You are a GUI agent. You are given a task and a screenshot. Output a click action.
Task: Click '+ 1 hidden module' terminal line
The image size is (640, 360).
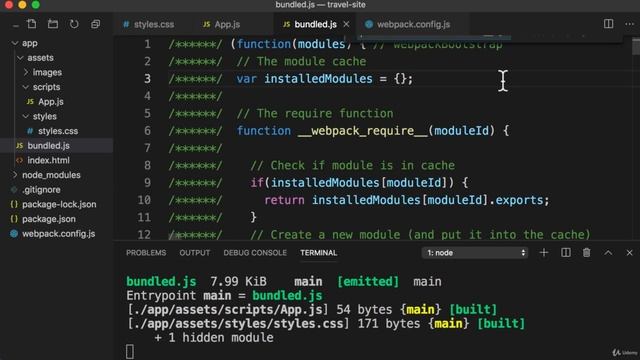pyautogui.click(x=214, y=338)
